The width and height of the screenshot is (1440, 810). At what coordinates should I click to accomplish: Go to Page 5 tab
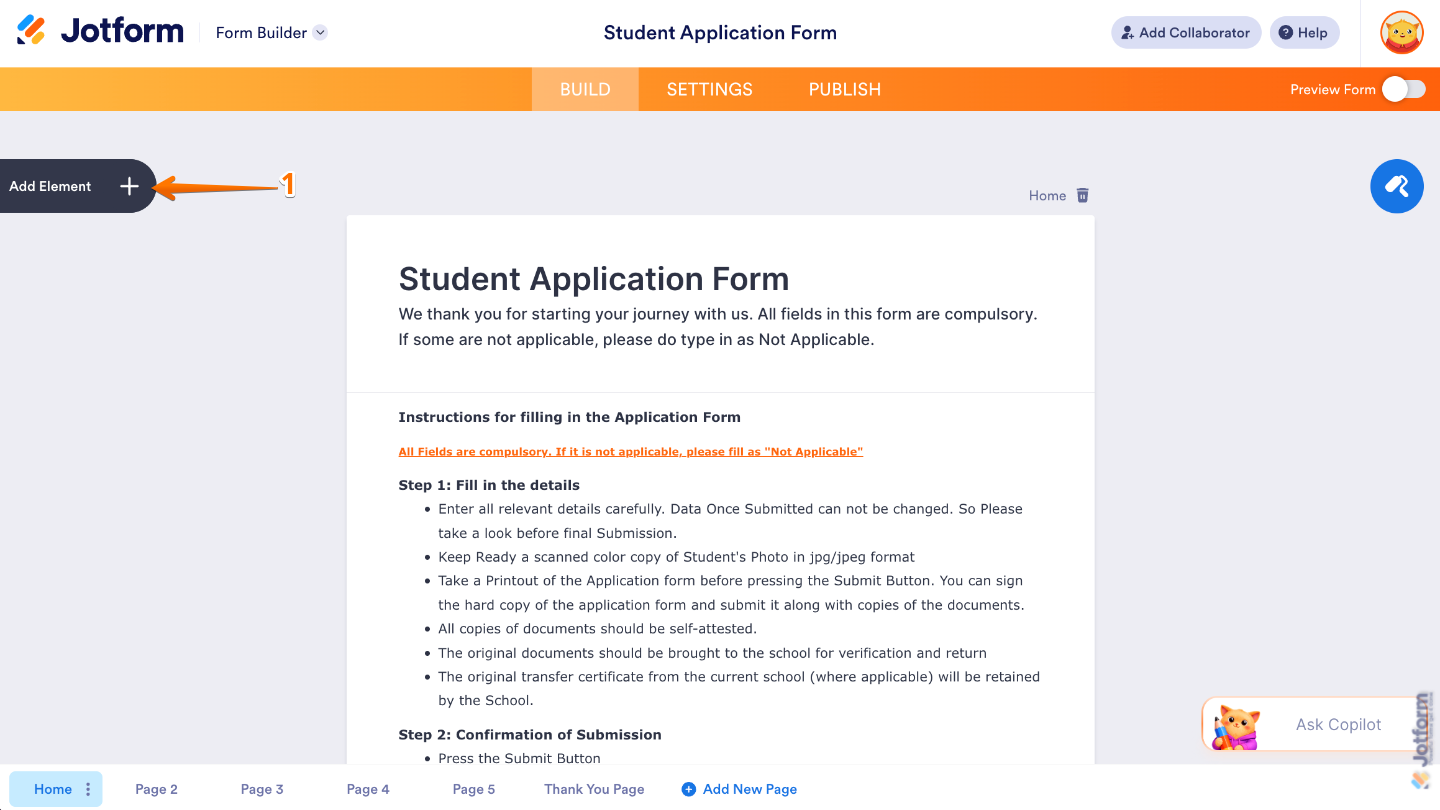click(x=474, y=789)
